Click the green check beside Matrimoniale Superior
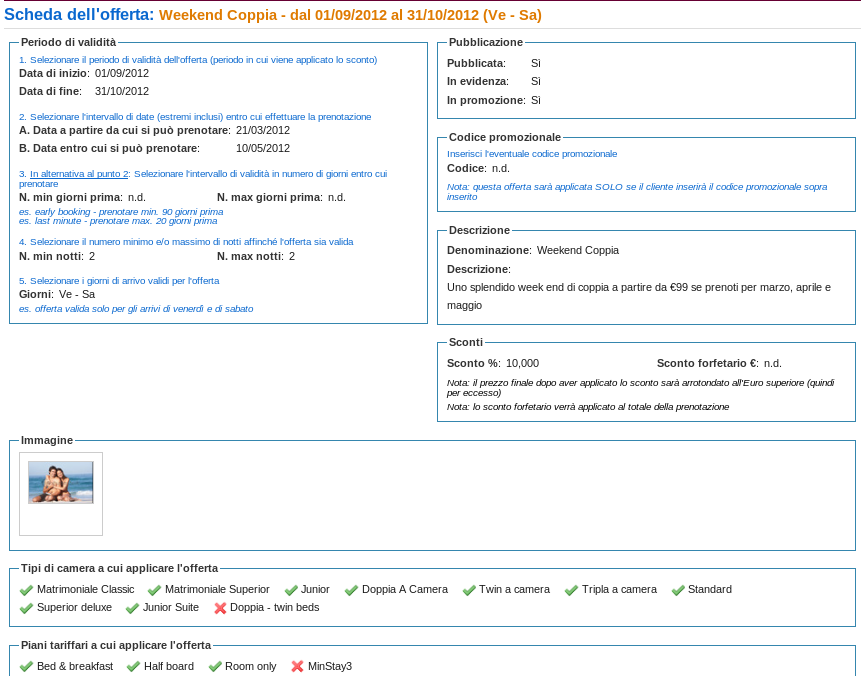This screenshot has width=863, height=676. click(x=154, y=590)
